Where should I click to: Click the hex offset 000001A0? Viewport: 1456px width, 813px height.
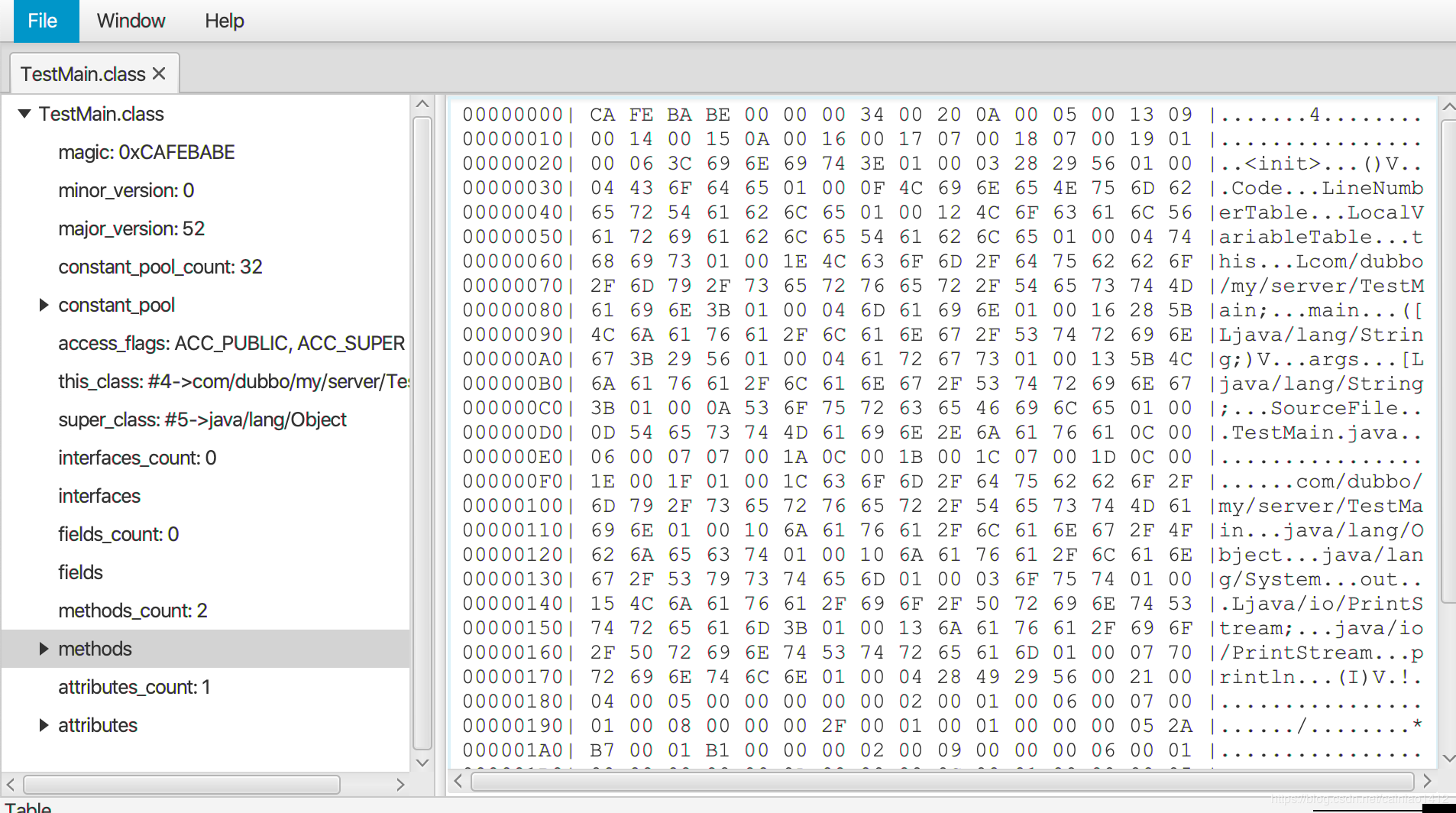(x=513, y=750)
